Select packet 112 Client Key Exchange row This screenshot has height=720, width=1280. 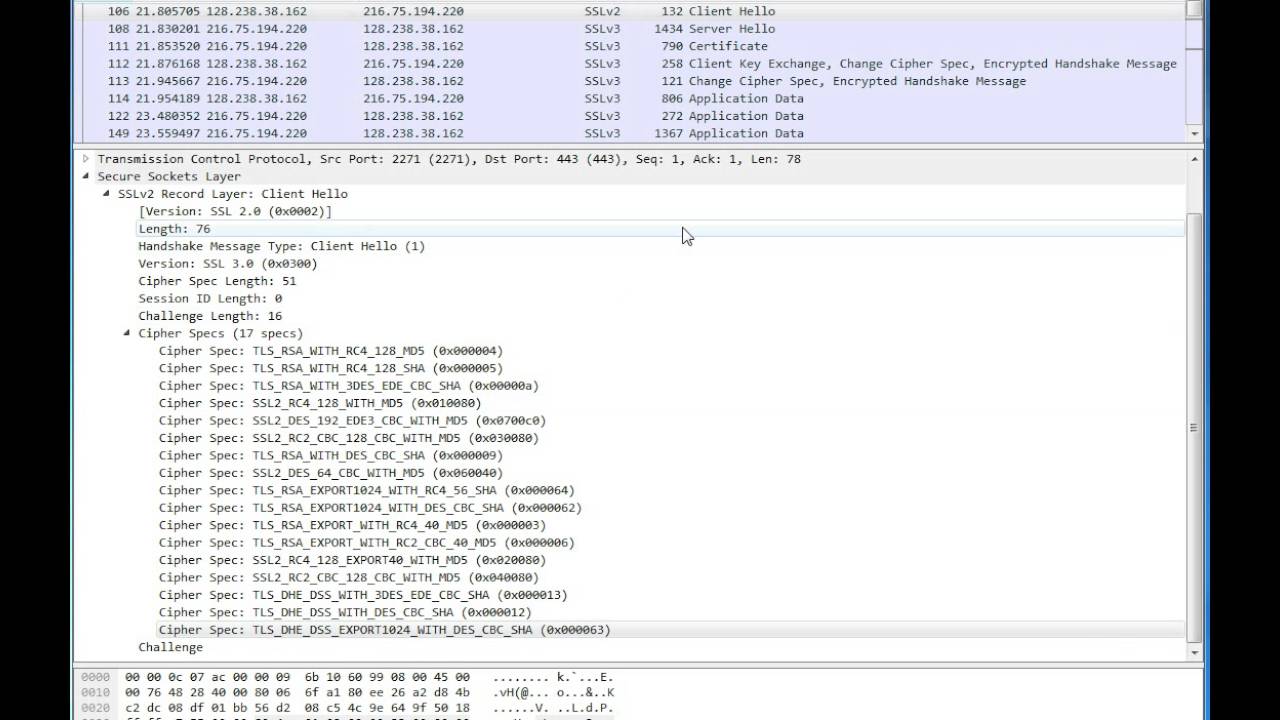pos(630,63)
